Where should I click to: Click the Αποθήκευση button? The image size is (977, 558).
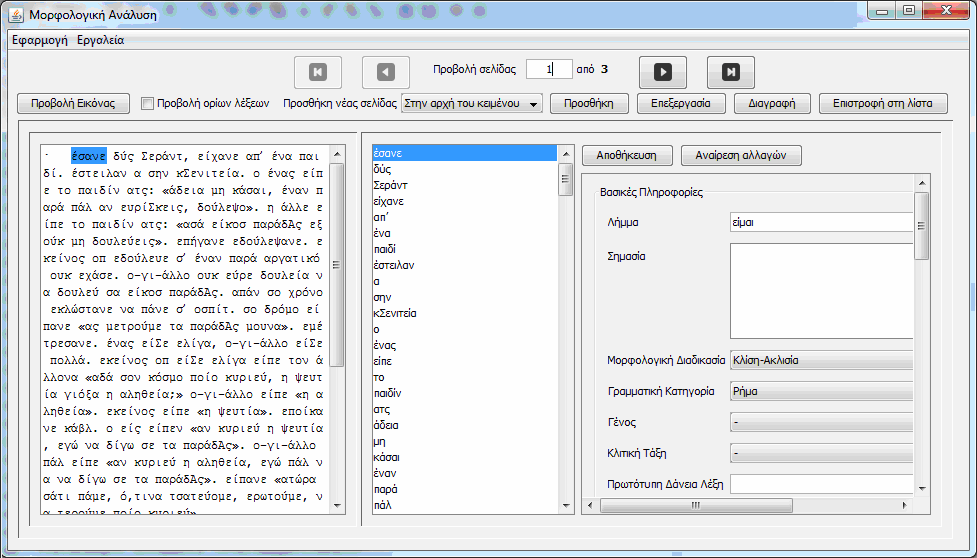click(627, 156)
